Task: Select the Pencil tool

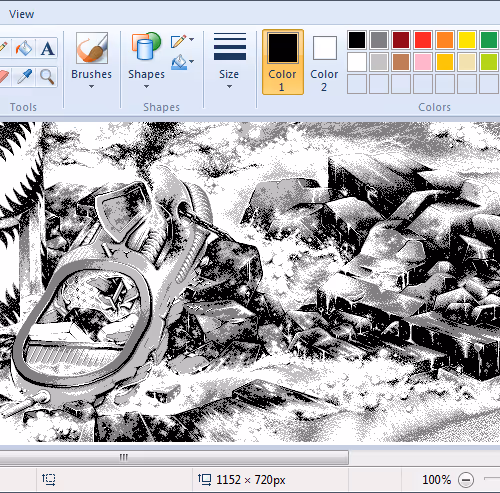Action: click(3, 48)
